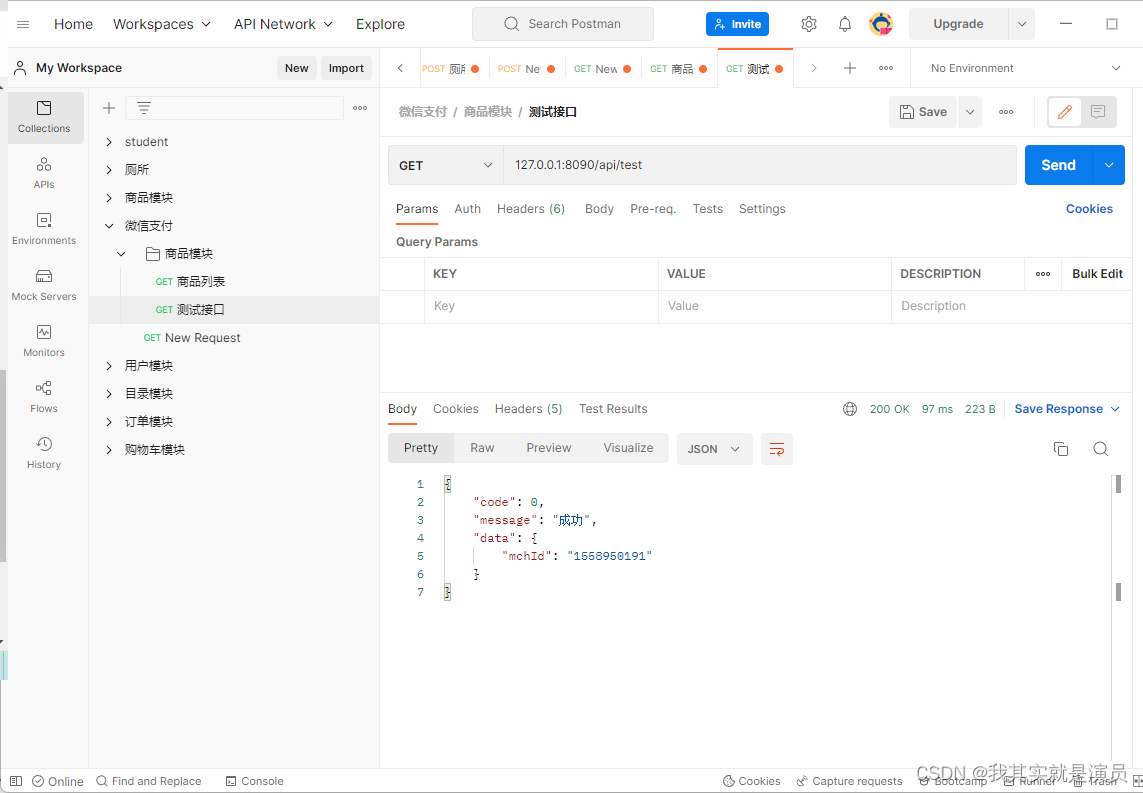Screen dimensions: 1143x793
Task: Click the filter icon in collections search
Action: pyautogui.click(x=144, y=108)
